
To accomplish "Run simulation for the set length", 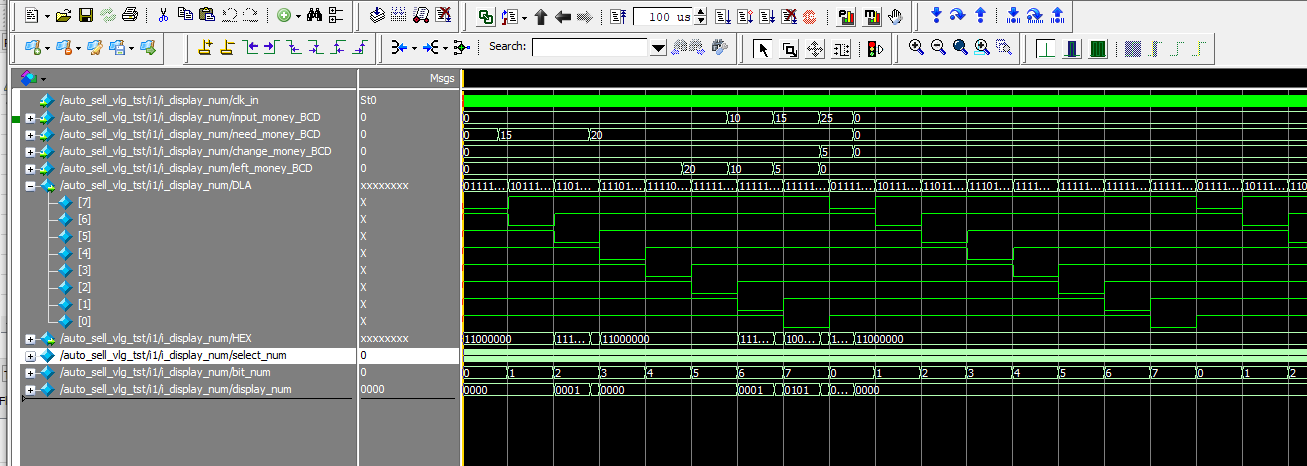I will pos(722,17).
